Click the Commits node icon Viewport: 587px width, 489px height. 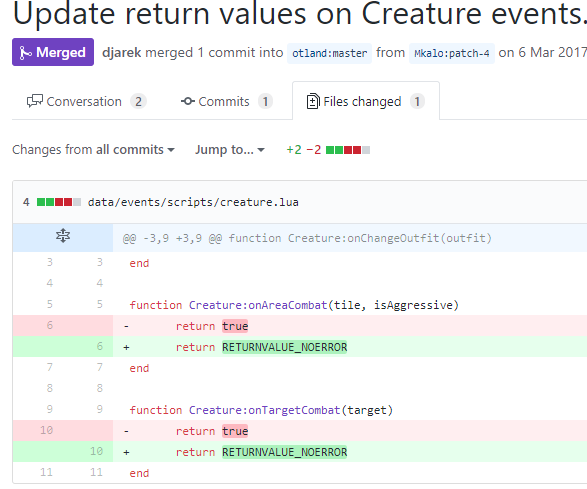click(x=188, y=101)
